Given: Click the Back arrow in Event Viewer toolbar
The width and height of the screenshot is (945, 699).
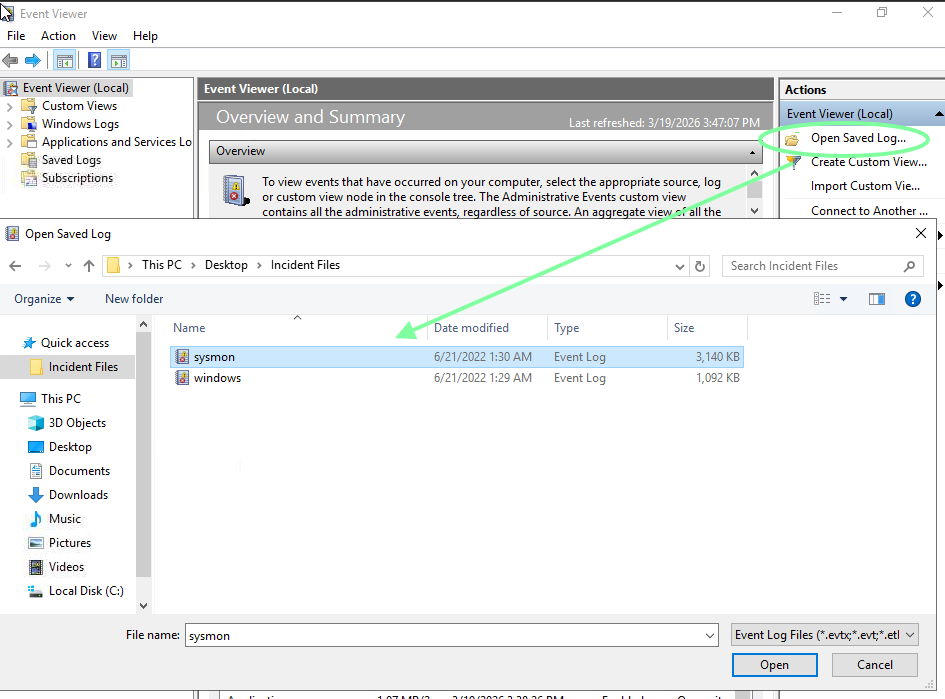Looking at the screenshot, I should click(x=11, y=60).
